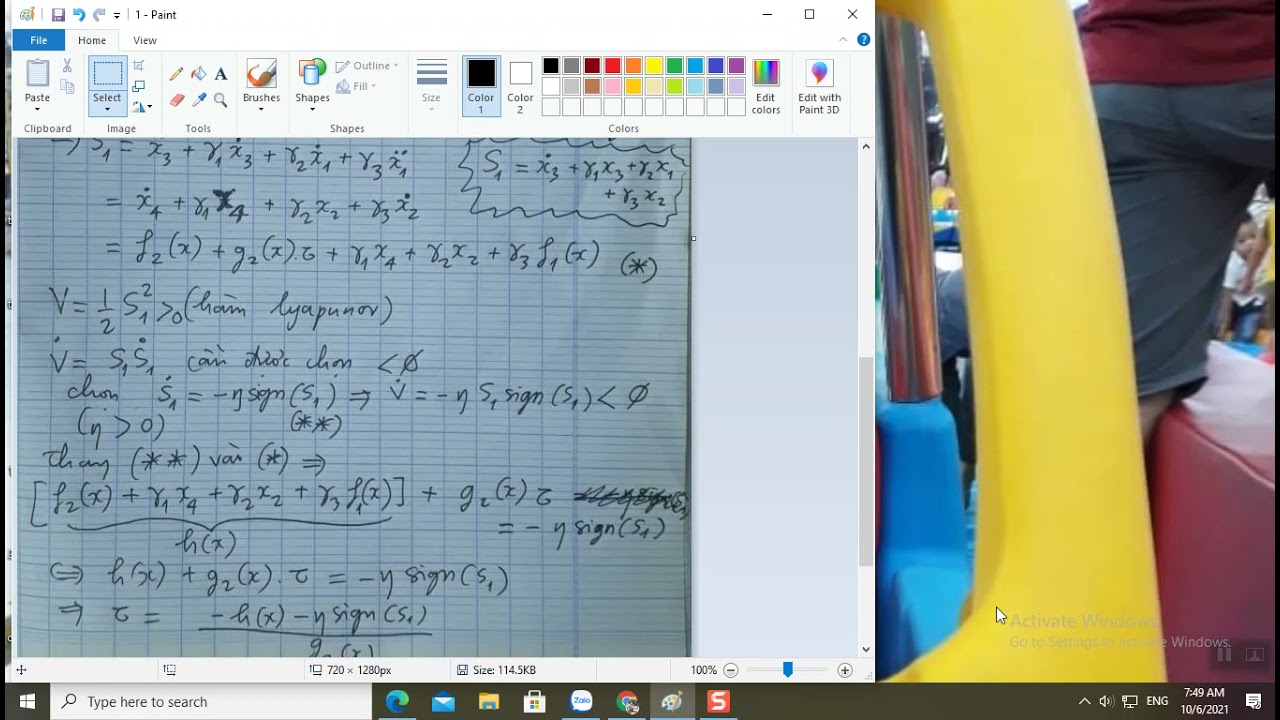Image resolution: width=1280 pixels, height=720 pixels.
Task: Click the volume icon in system tray
Action: pos(1106,702)
